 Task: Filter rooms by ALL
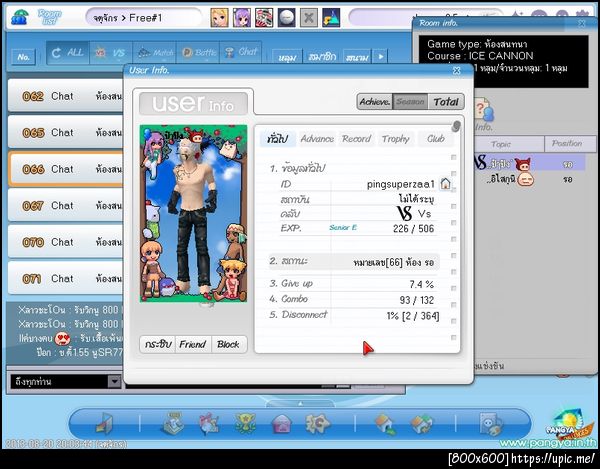(68, 53)
